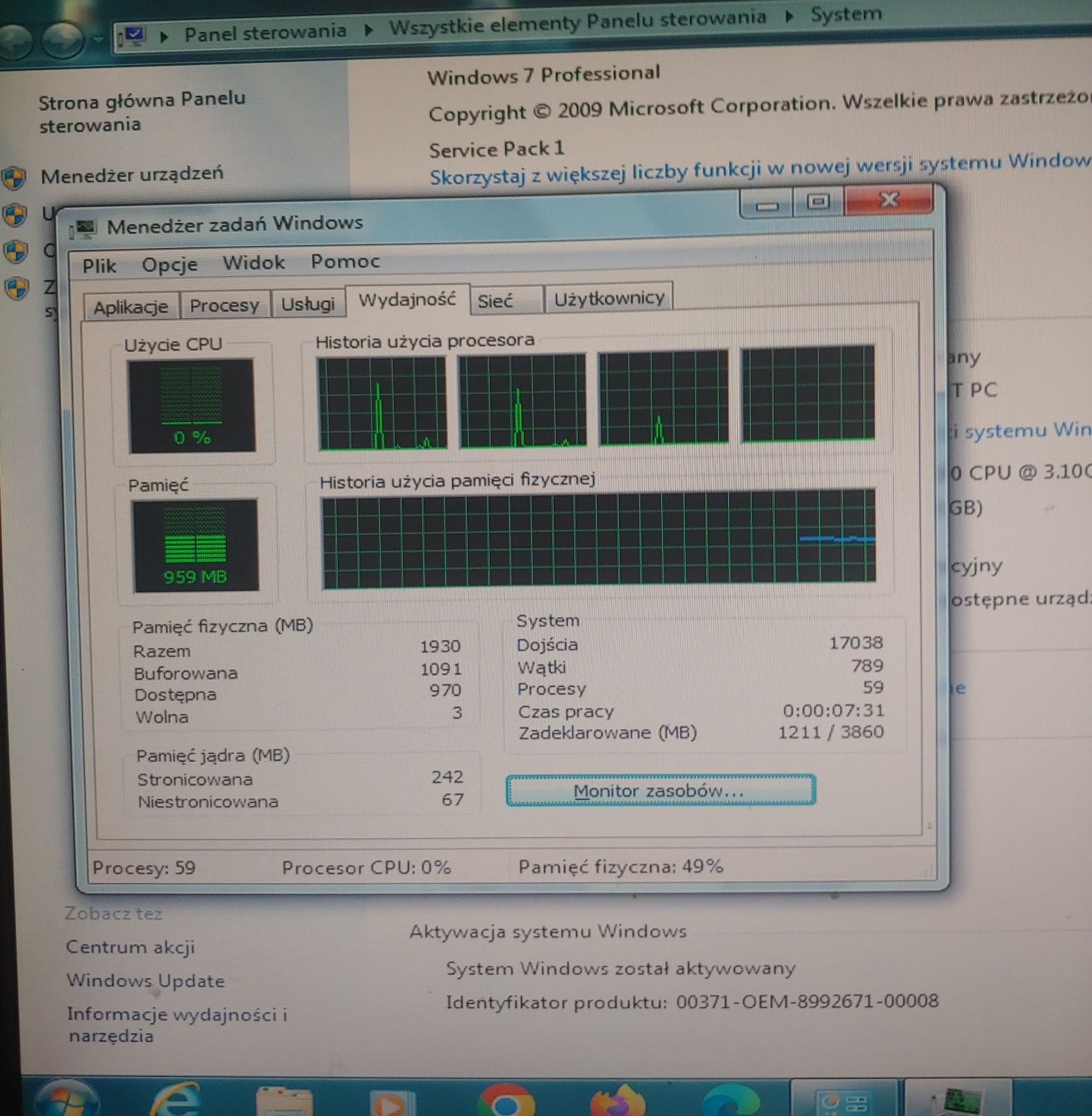Launch Microsoft Edge from the taskbar

point(730,1101)
